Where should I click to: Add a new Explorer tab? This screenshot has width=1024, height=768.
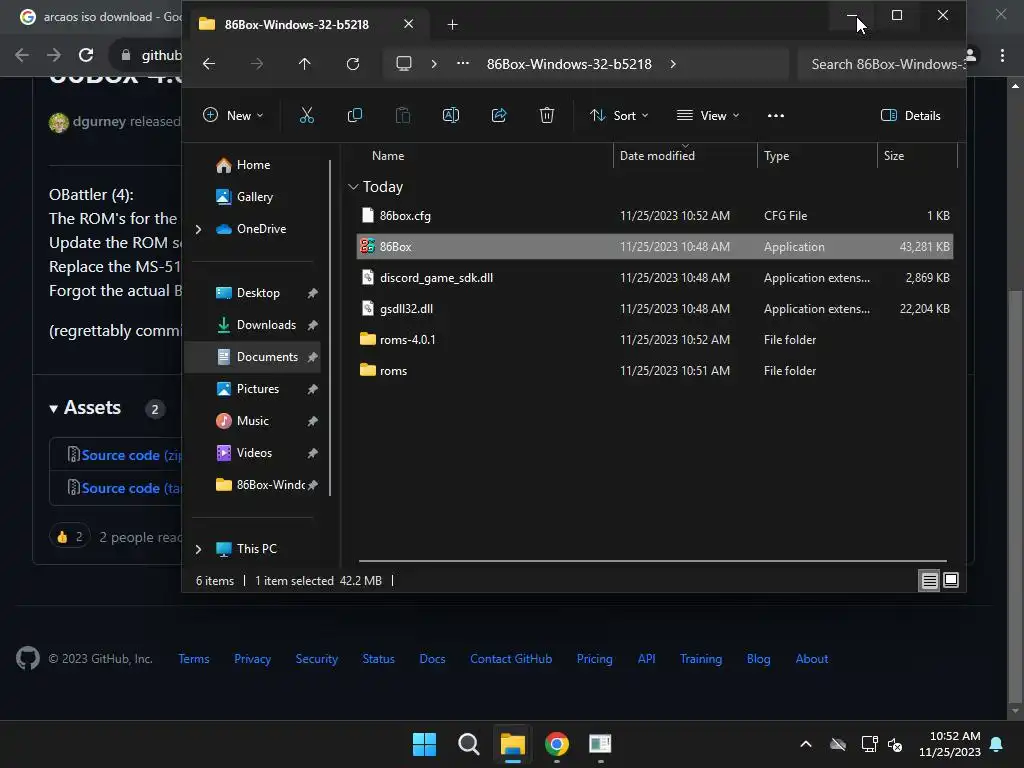pyautogui.click(x=453, y=25)
